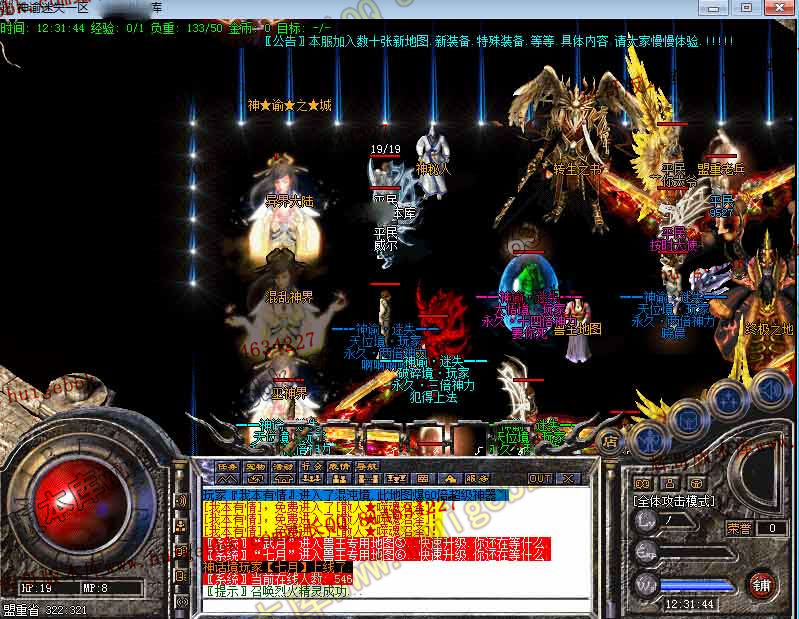Image resolution: width=799 pixels, height=619 pixels.
Task: Open the character status orb button
Action: (649, 440)
